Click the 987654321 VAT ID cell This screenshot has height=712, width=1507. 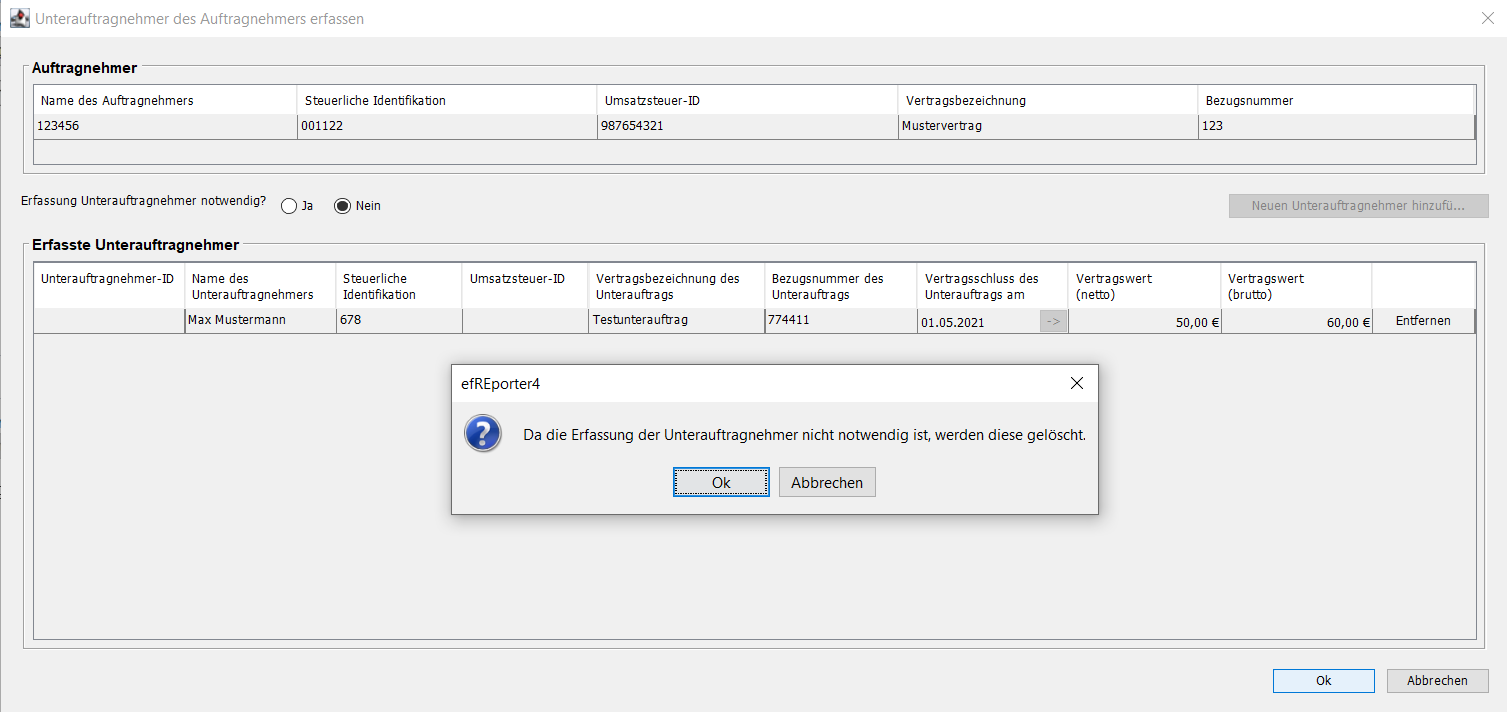tap(748, 126)
